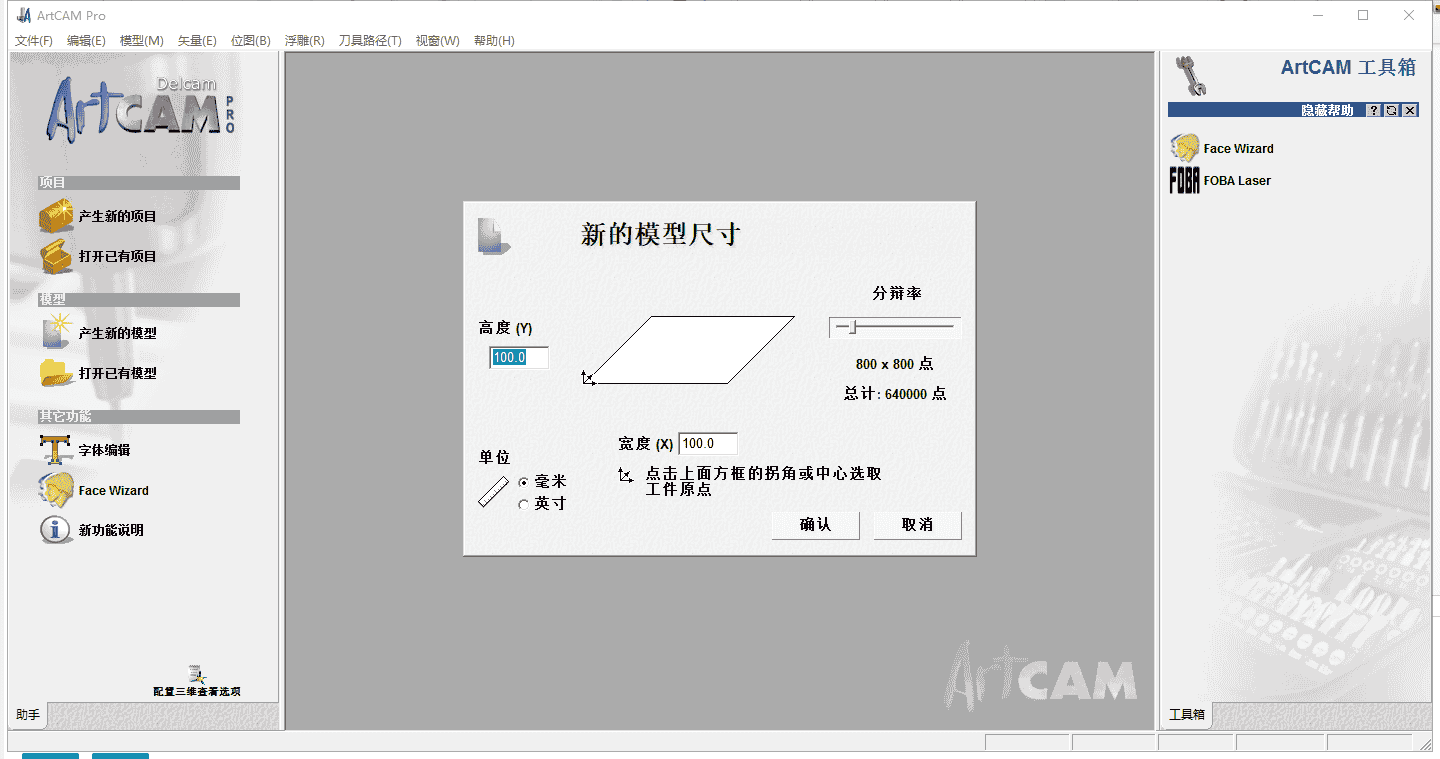Screen dimensions: 1440x759
Task: Click the 产生新的项目 chest icon
Action: [57, 216]
